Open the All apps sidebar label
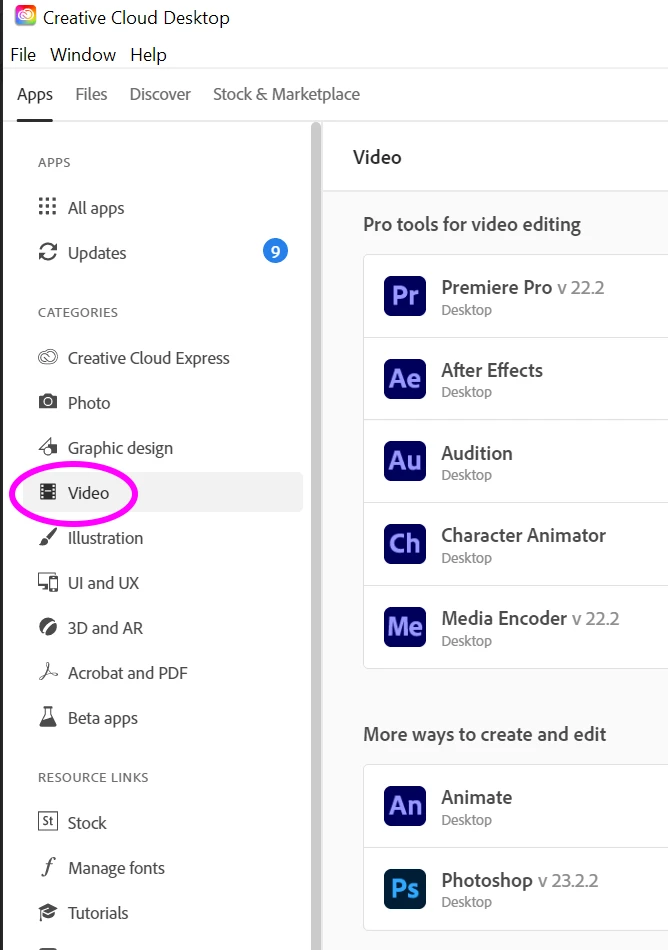The width and height of the screenshot is (668, 950). click(x=96, y=208)
